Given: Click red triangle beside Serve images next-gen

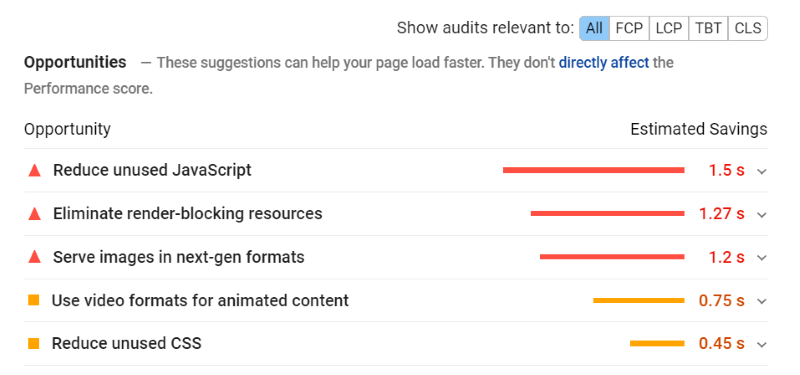Looking at the screenshot, I should (35, 257).
